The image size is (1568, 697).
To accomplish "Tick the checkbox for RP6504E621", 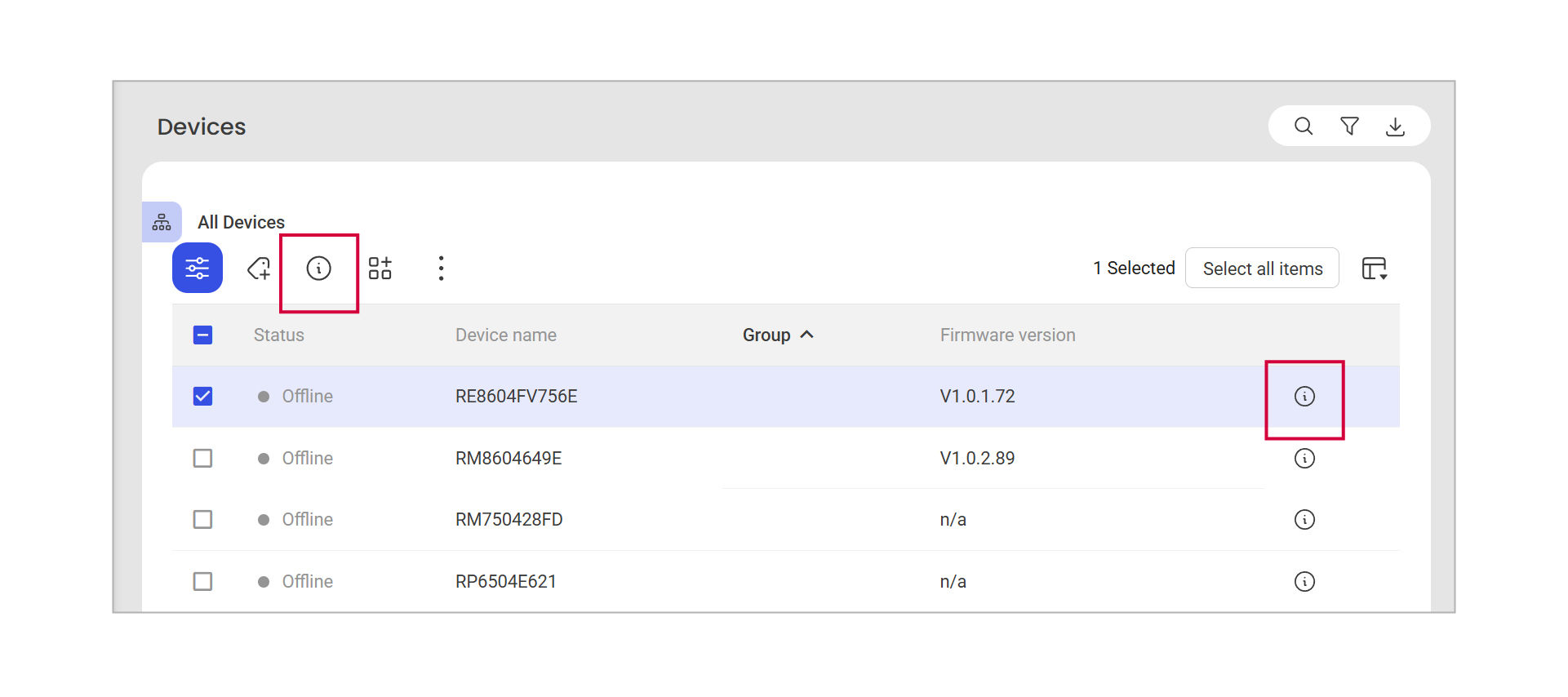I will coord(202,582).
